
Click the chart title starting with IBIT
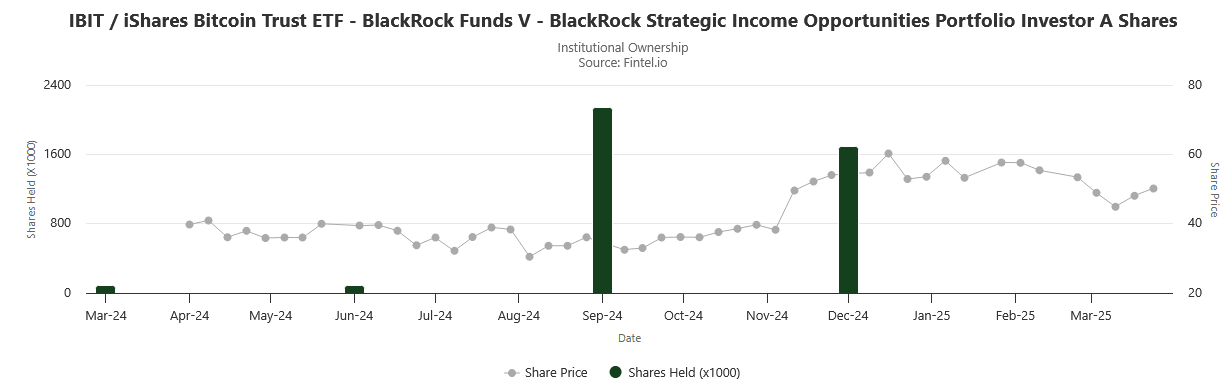click(x=623, y=21)
